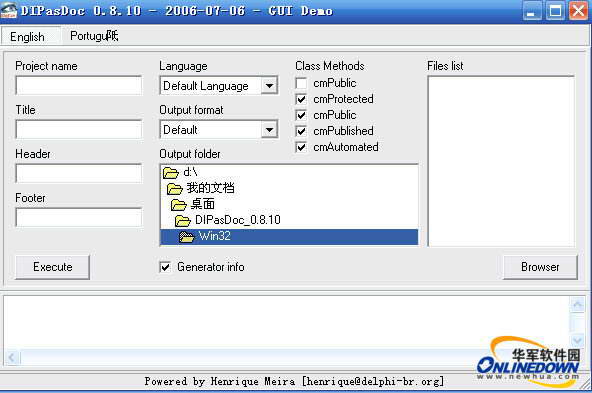The height and width of the screenshot is (393, 592).
Task: Click the open Win32 folder icon
Action: tap(187, 237)
